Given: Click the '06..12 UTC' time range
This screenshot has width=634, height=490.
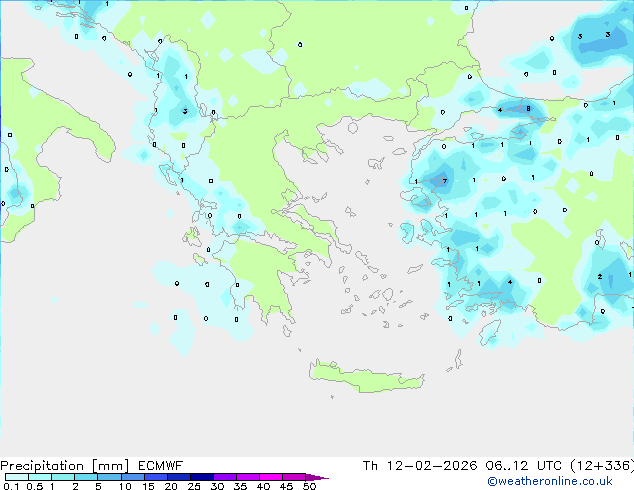Looking at the screenshot, I should coord(523,466).
